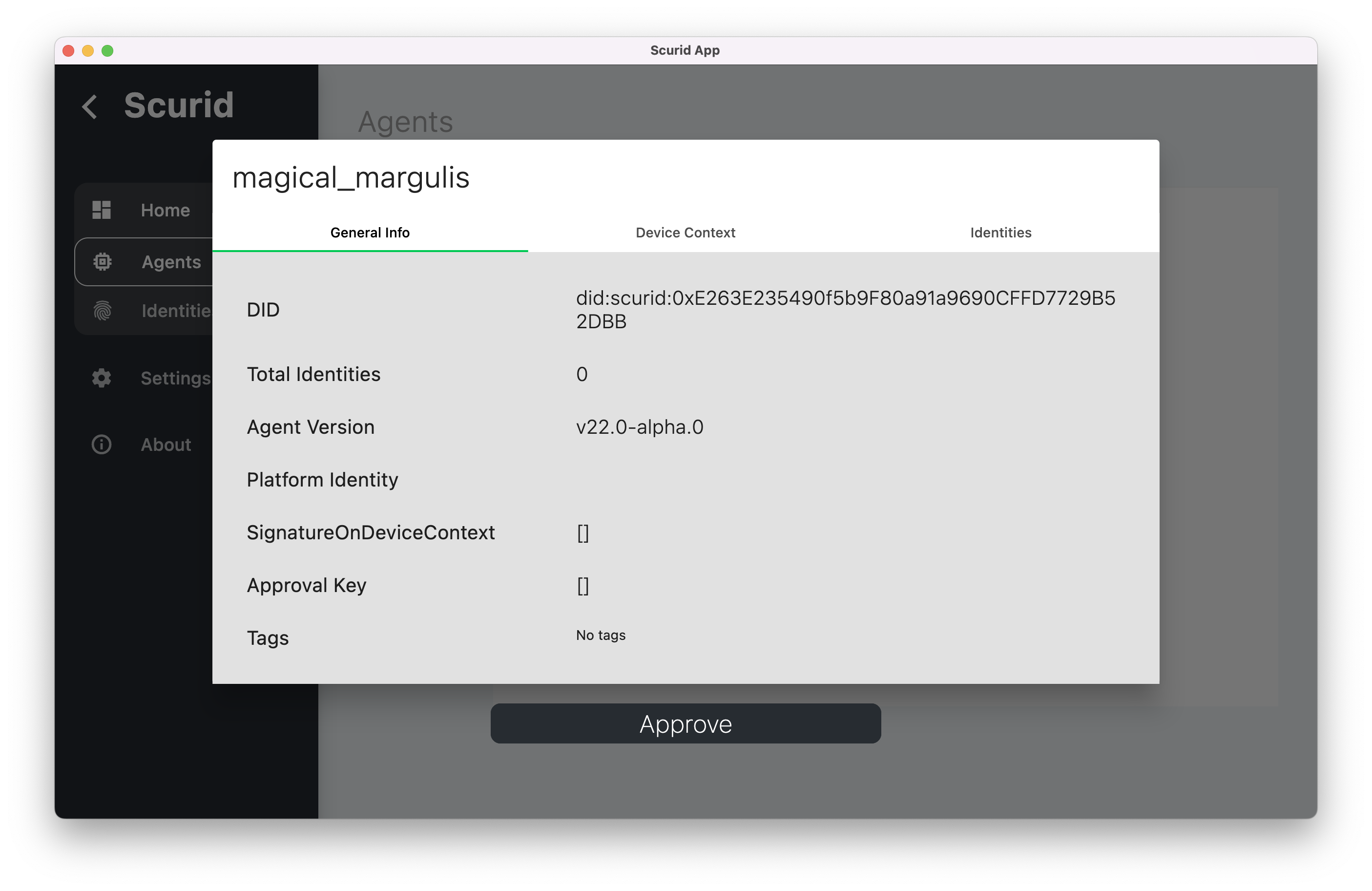
Task: Click the Agent Version label
Action: coord(311,427)
